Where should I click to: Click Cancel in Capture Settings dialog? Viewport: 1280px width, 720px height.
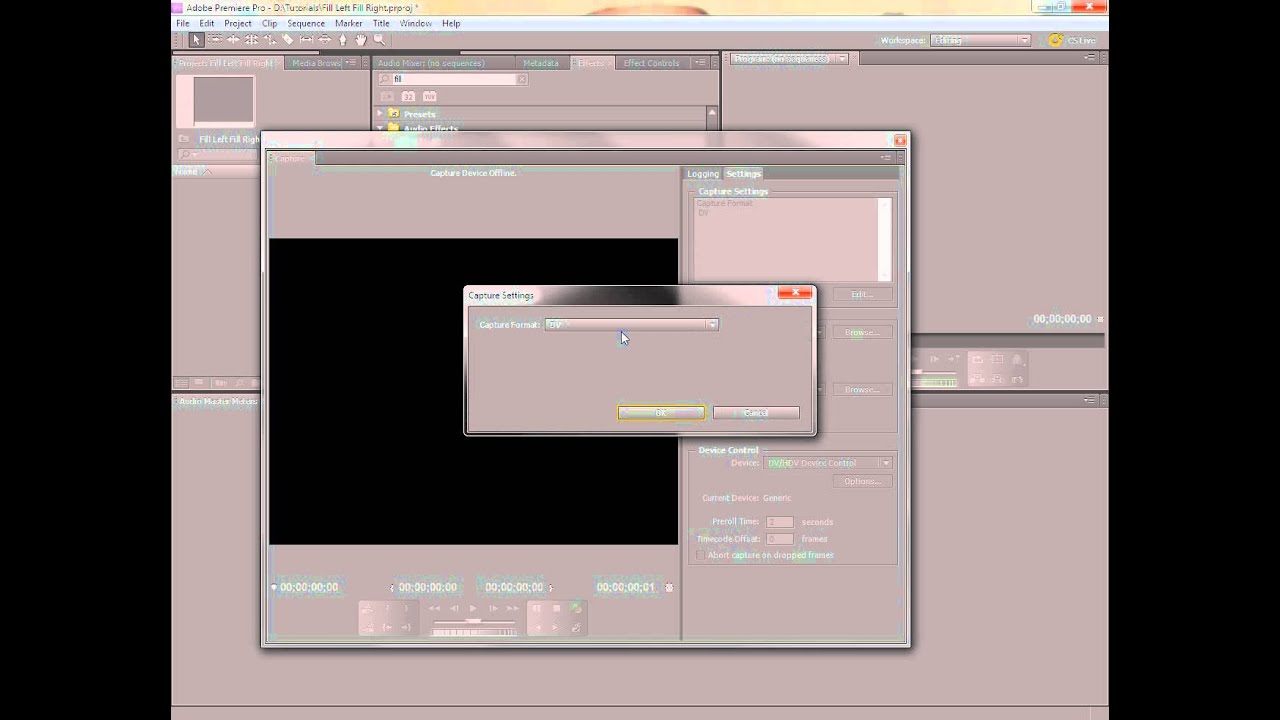coord(756,413)
